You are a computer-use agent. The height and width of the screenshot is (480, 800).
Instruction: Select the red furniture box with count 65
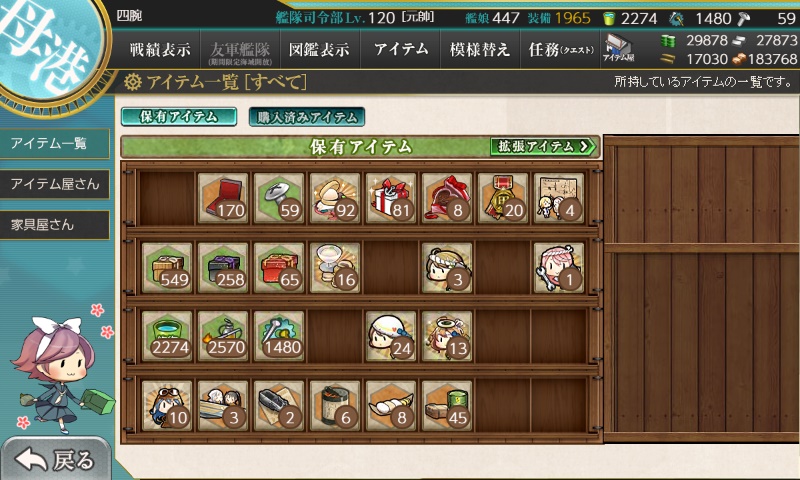tap(279, 267)
